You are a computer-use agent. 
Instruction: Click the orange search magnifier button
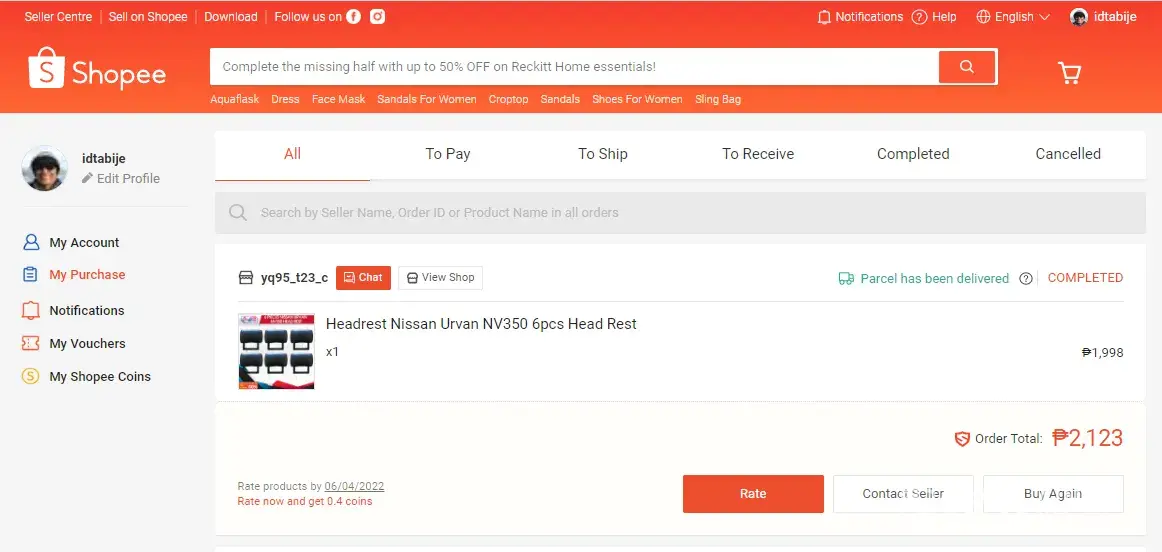pos(966,67)
